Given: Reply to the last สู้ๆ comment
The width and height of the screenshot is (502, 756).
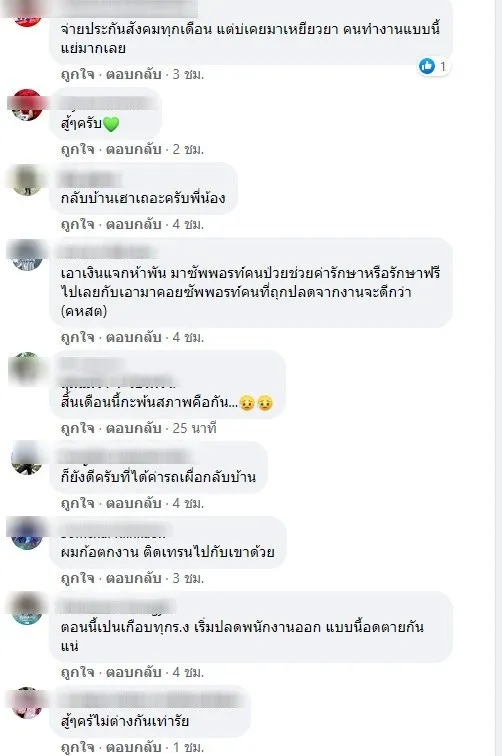Looking at the screenshot, I should tap(134, 747).
